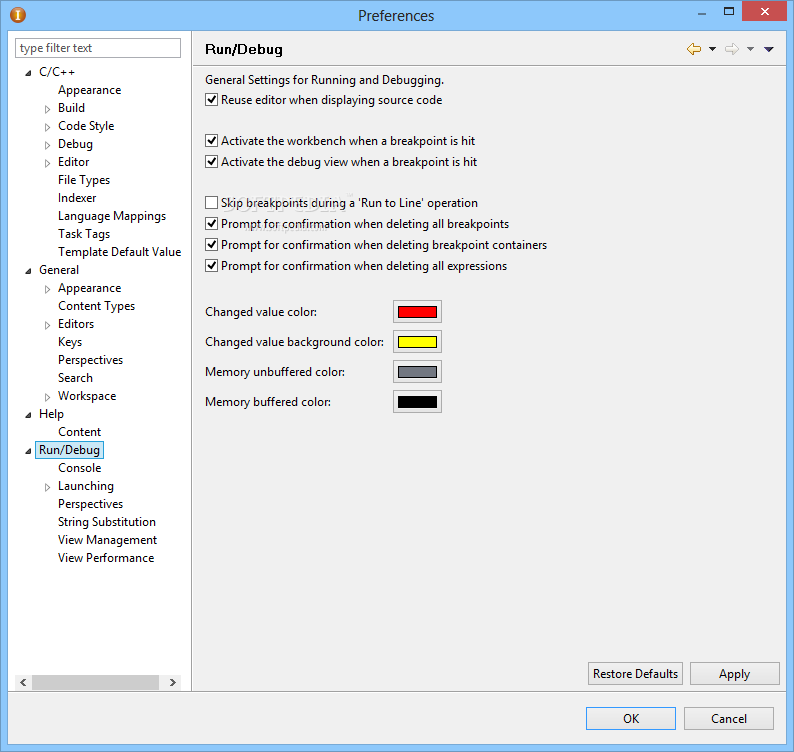Maximize the Preferences window
This screenshot has height=752, width=794.
[x=729, y=11]
